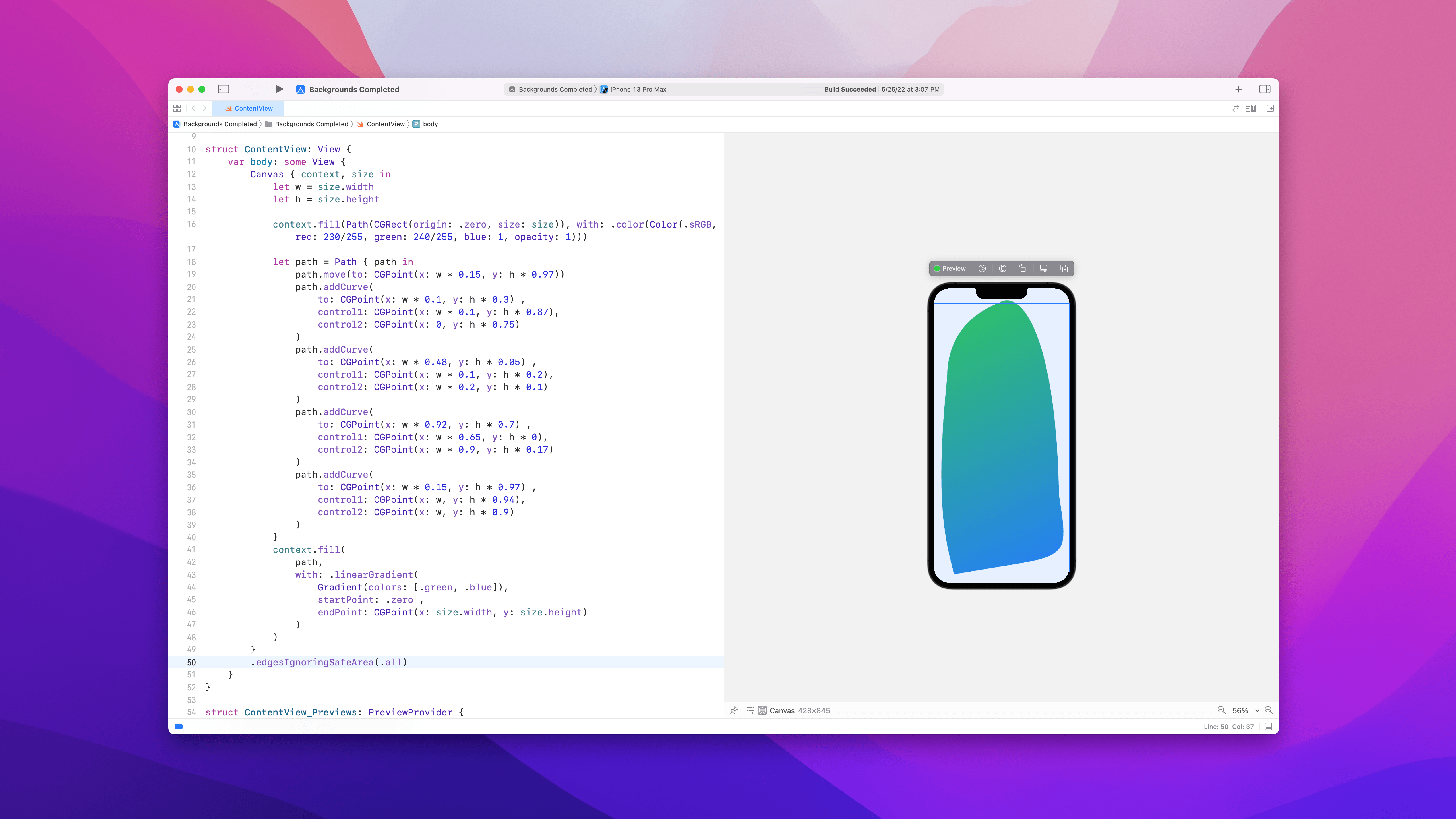1456x819 pixels.
Task: Click the Run play button
Action: [x=279, y=89]
